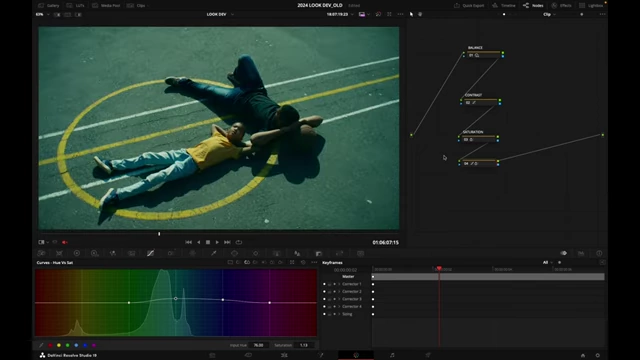Select the node graph arrow pointer tool
The height and width of the screenshot is (360, 640).
(x=411, y=14)
